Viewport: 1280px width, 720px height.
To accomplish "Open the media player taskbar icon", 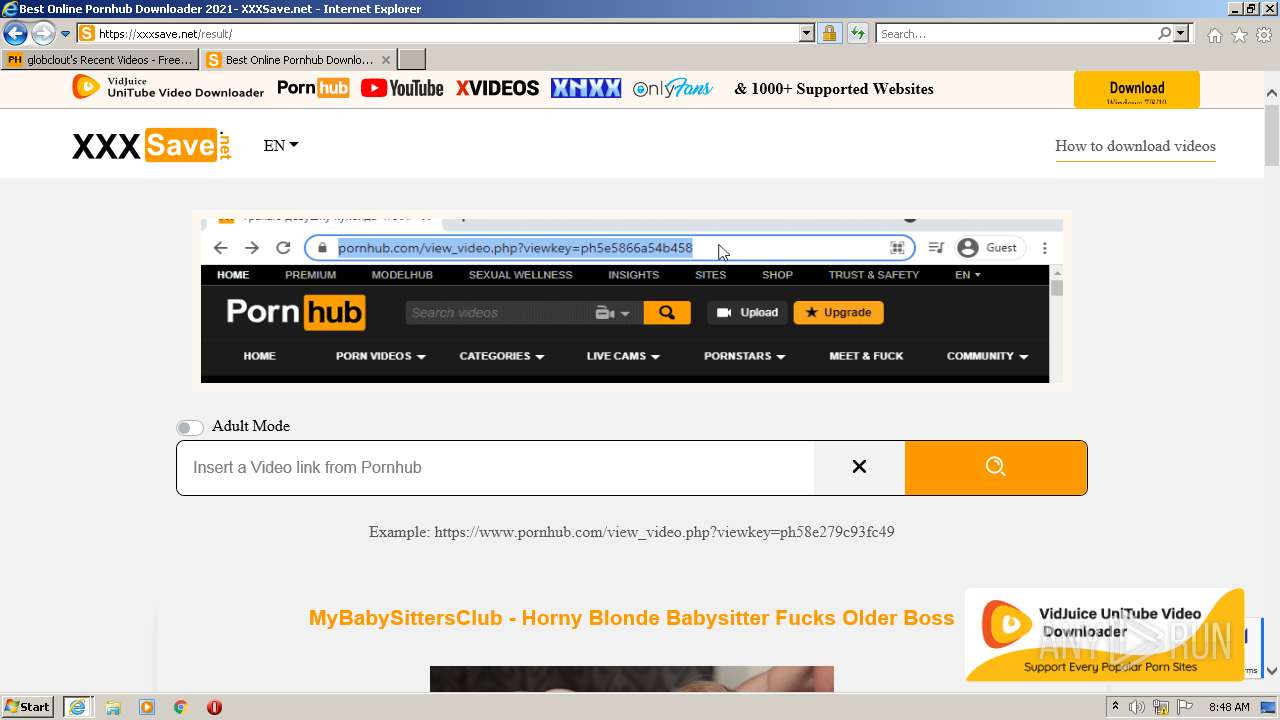I will 147,707.
